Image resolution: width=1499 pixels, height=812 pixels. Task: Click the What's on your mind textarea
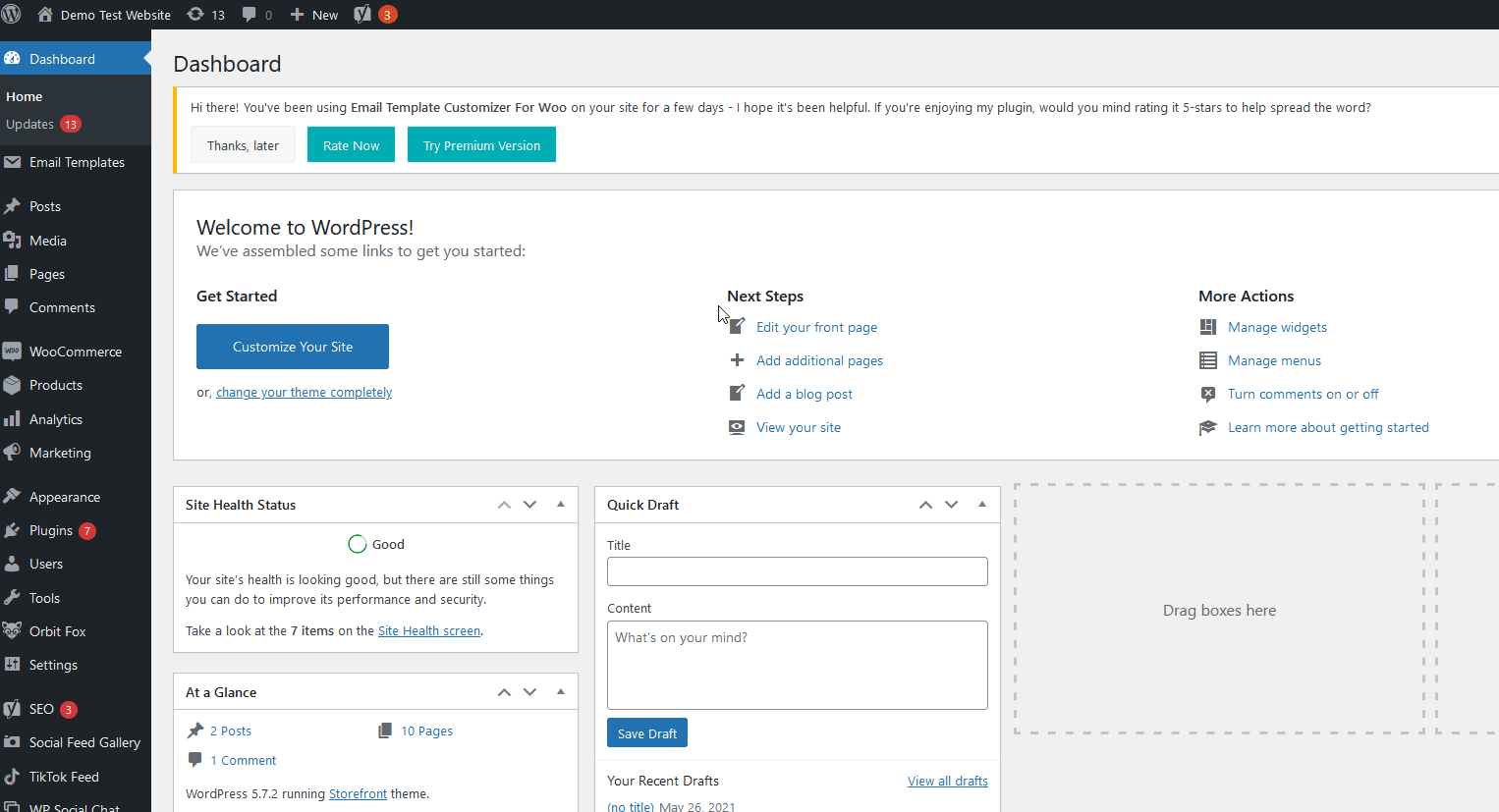coord(798,665)
